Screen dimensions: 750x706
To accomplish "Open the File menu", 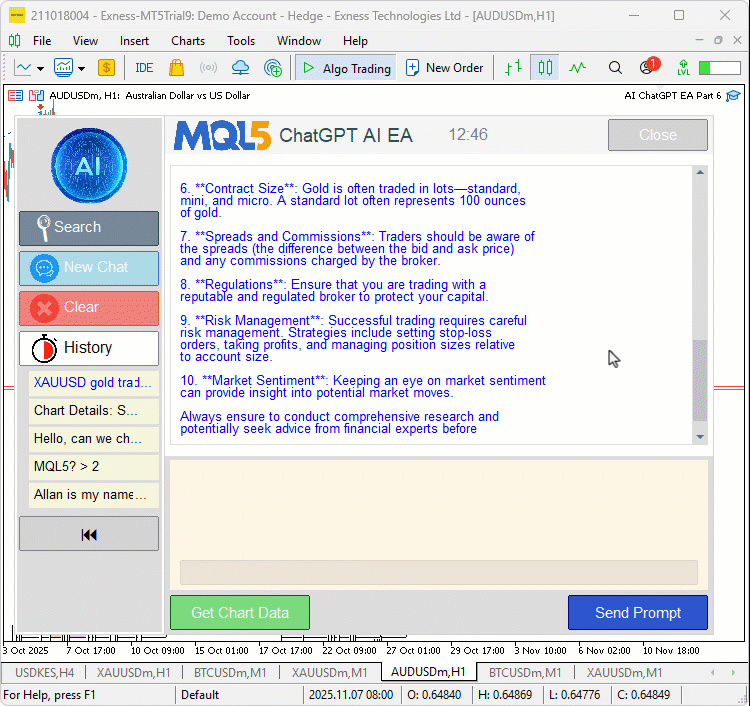I will (x=42, y=41).
